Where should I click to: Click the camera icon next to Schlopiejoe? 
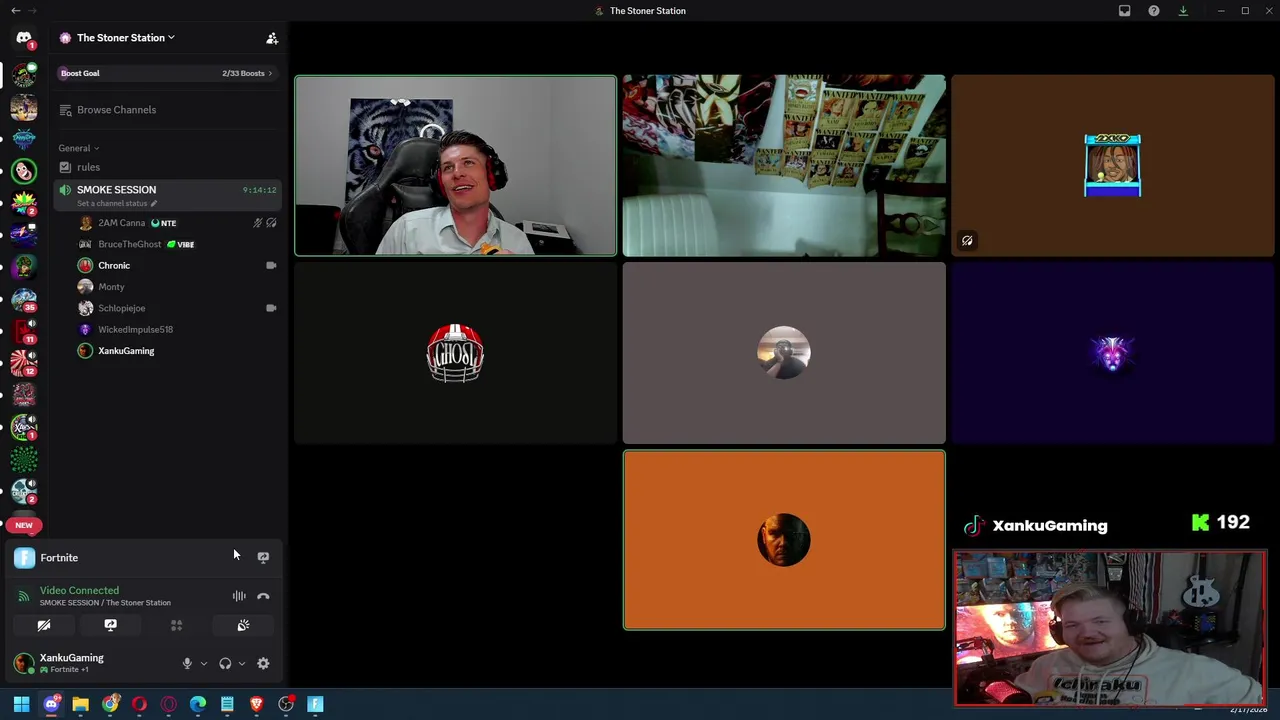coord(271,308)
